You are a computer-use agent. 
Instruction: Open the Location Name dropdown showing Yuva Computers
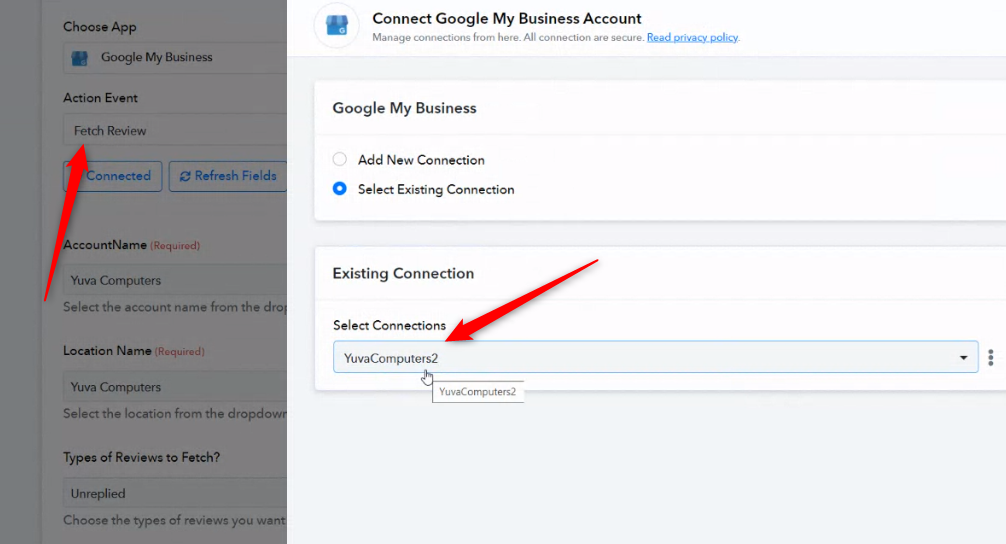[x=175, y=387]
